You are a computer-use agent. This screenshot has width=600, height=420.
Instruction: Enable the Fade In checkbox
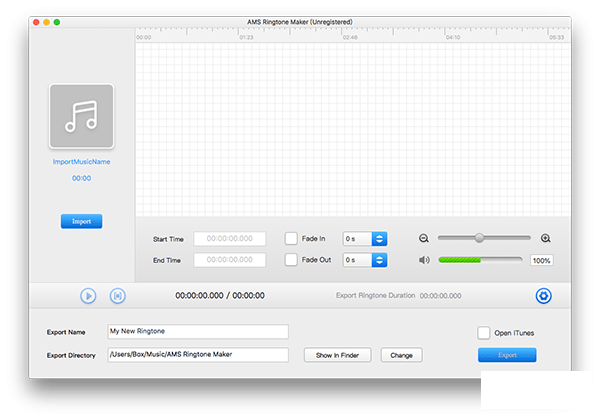pyautogui.click(x=291, y=238)
